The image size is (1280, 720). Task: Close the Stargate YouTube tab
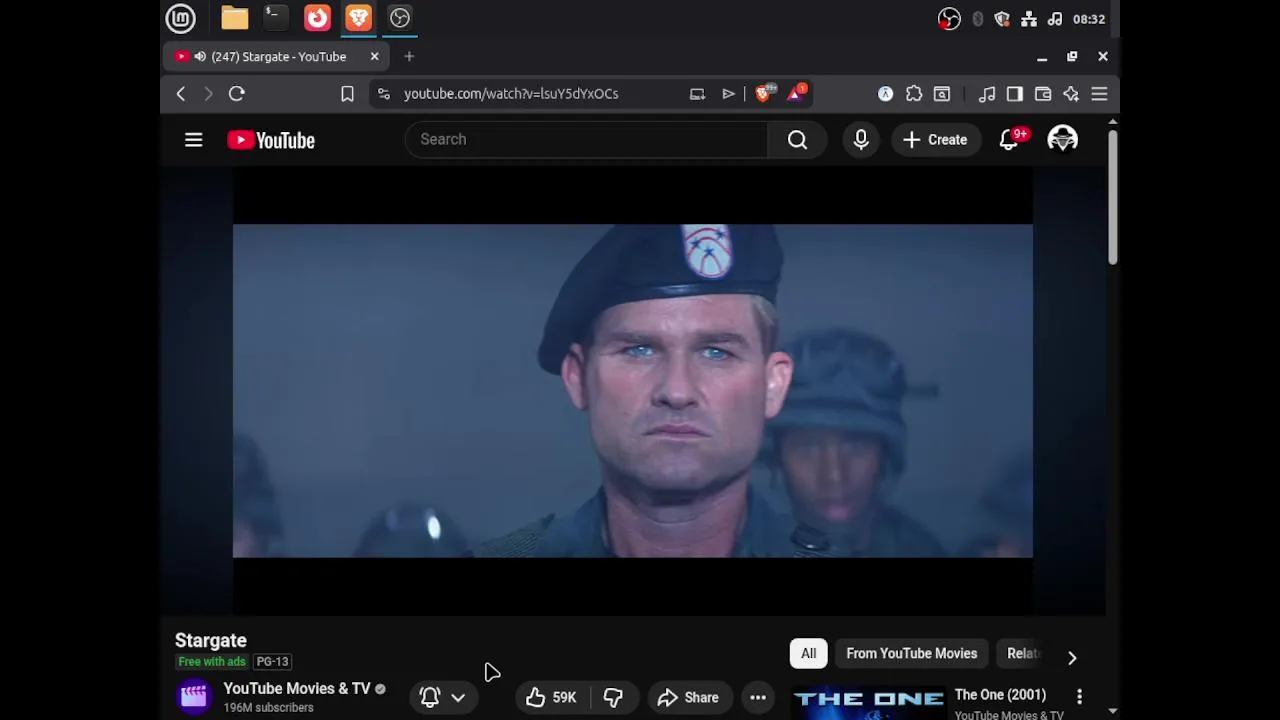pos(375,56)
